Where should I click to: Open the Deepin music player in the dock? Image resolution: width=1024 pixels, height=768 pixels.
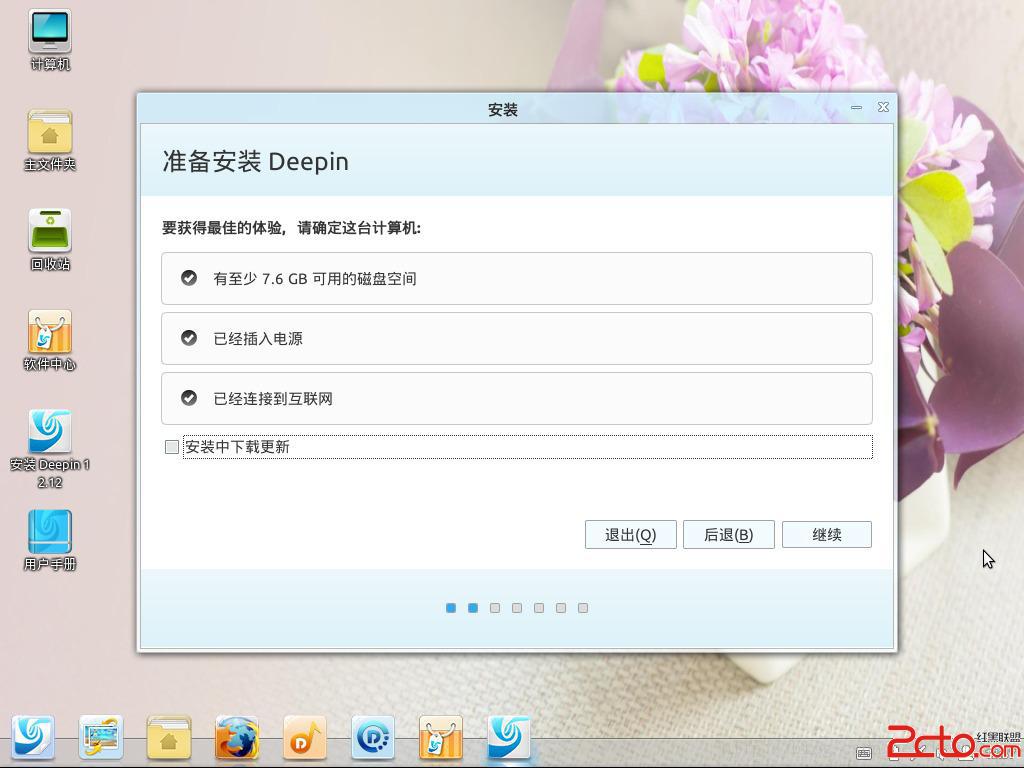click(x=304, y=737)
